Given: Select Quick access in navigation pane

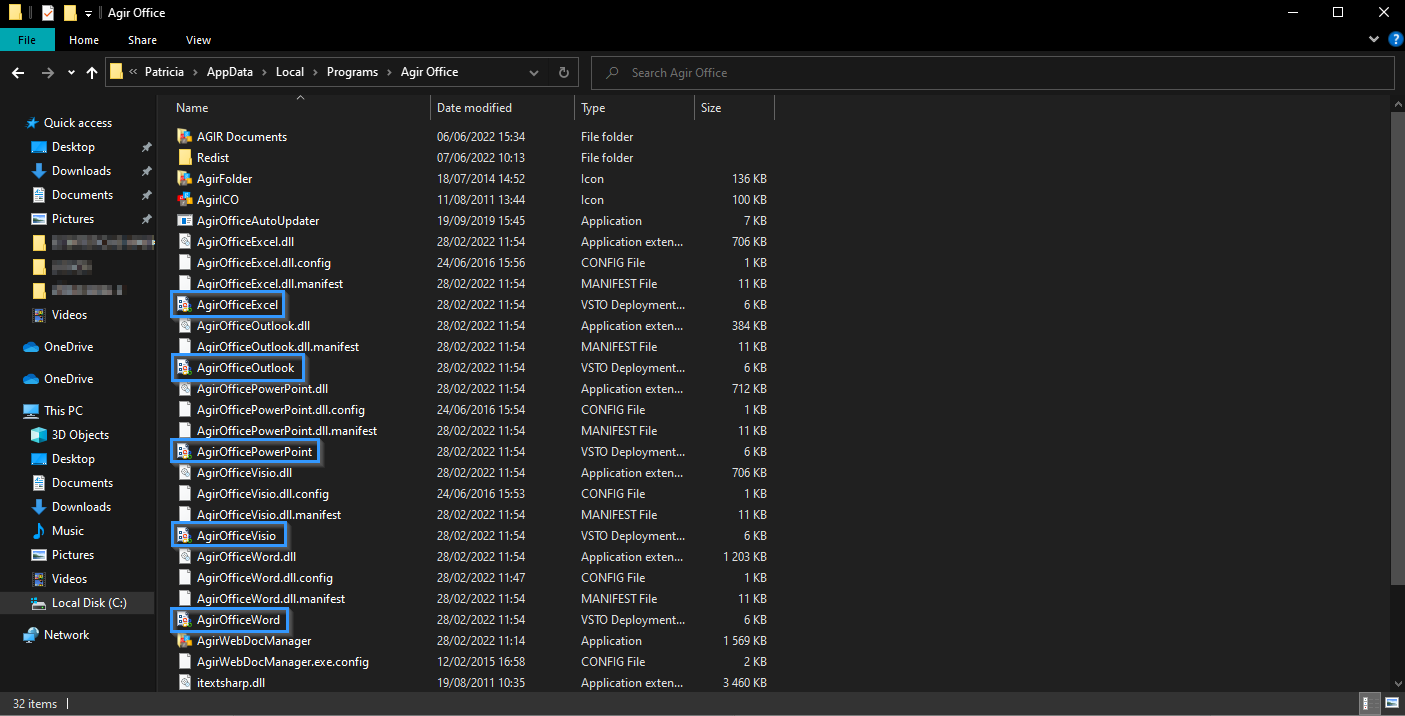Looking at the screenshot, I should pos(78,123).
